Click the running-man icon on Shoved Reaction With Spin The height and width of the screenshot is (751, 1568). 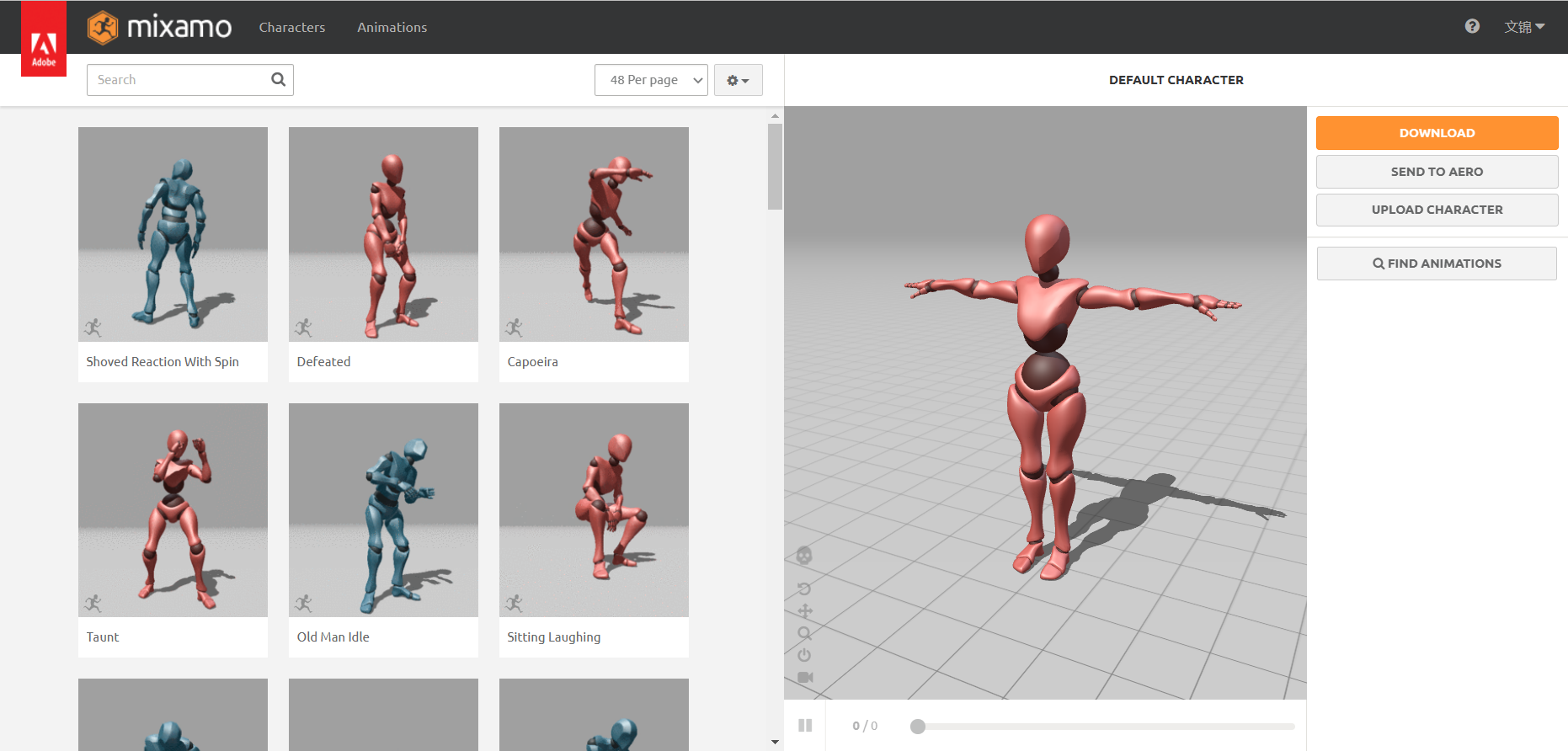coord(93,327)
